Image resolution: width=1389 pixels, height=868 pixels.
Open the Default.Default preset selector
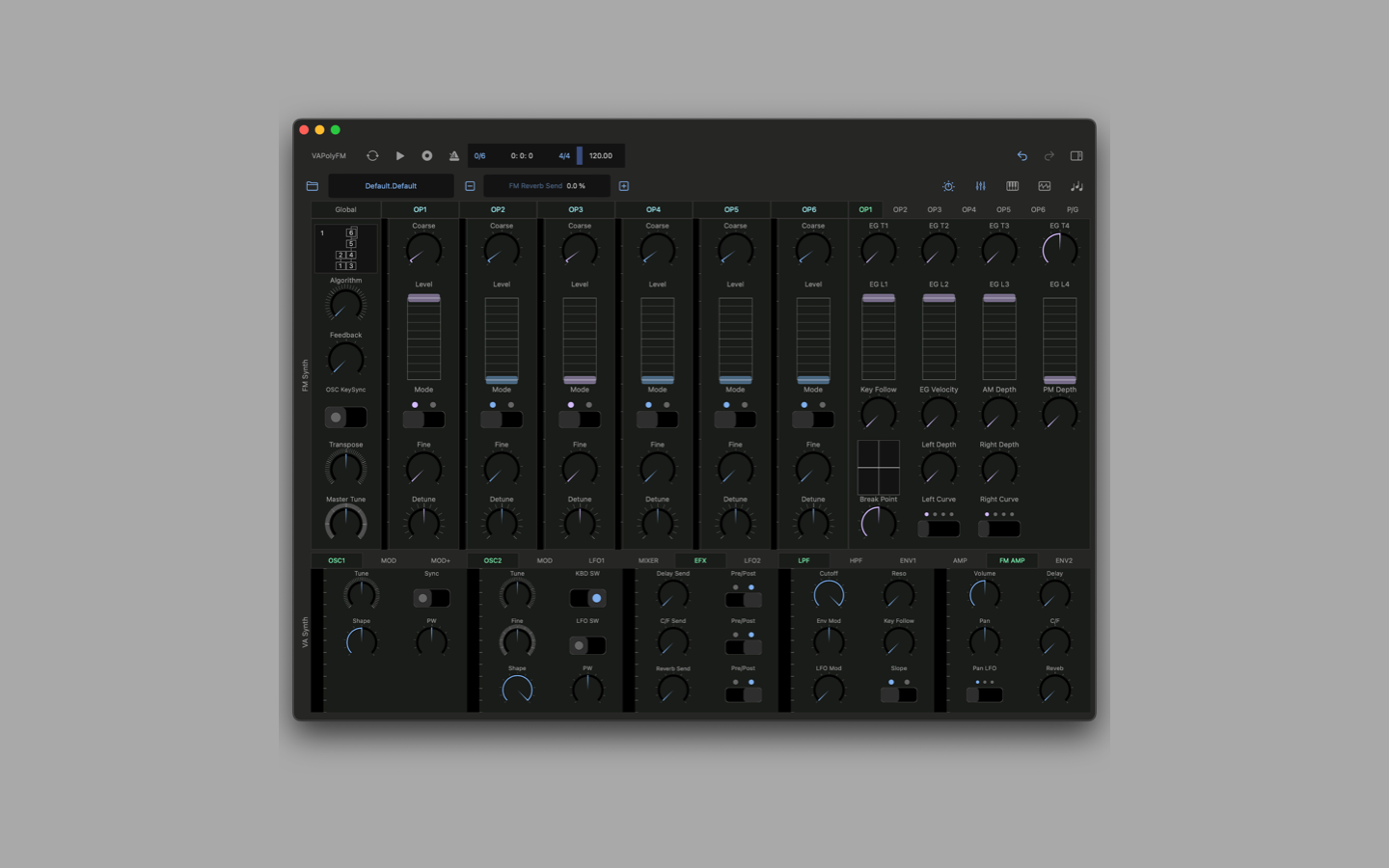tap(391, 186)
